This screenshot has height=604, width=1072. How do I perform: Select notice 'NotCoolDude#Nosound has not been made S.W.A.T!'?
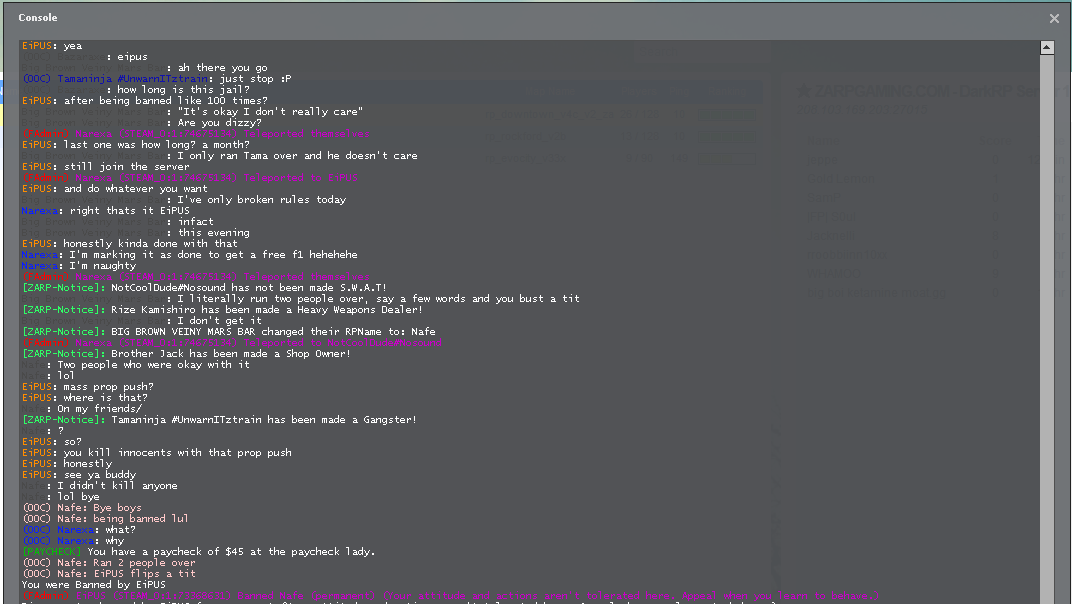point(204,287)
